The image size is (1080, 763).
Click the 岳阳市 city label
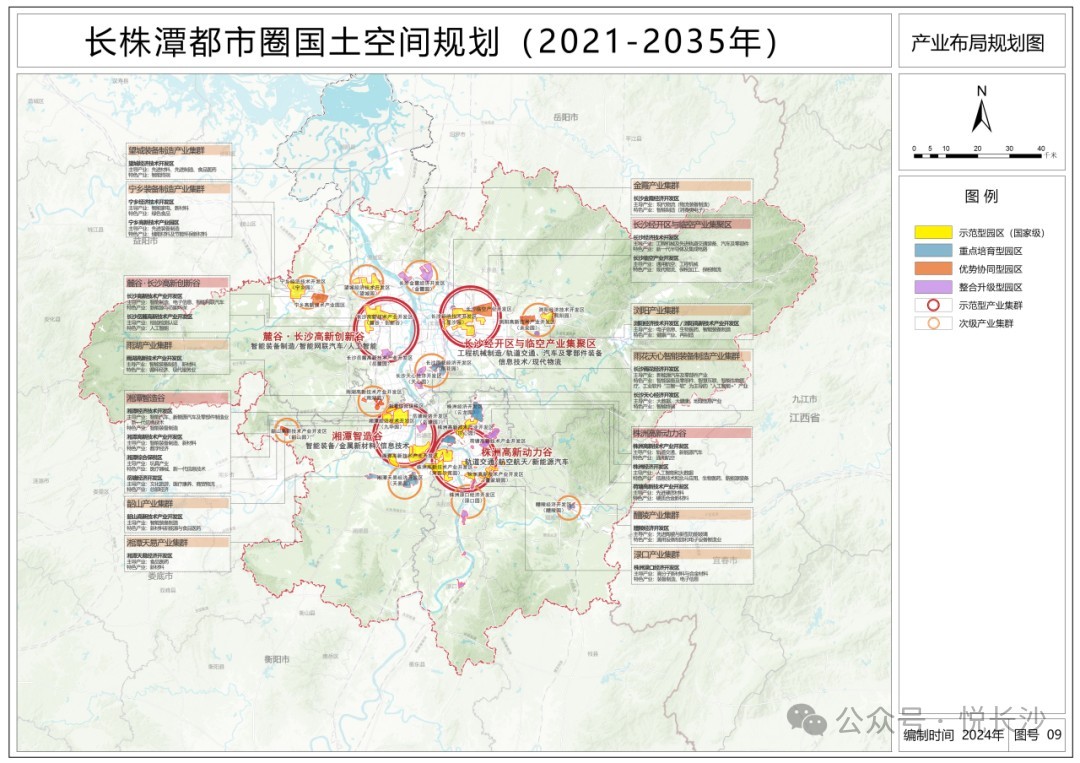point(565,117)
